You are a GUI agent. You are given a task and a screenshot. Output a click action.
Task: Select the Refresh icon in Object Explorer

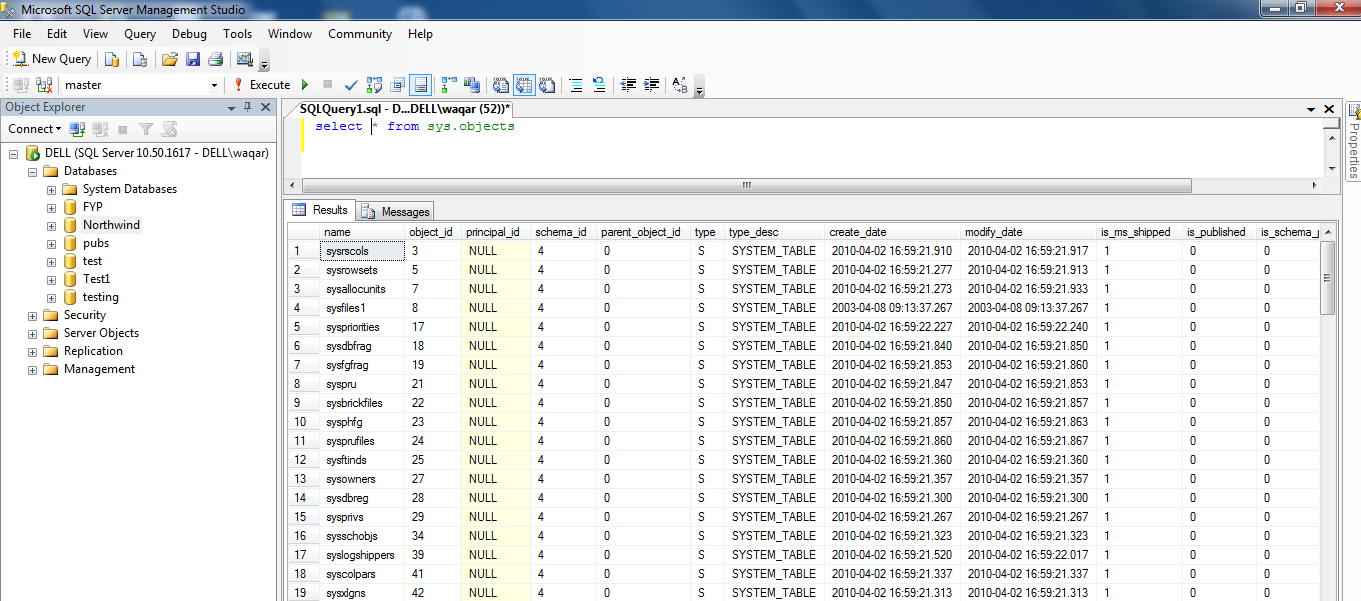[x=169, y=128]
